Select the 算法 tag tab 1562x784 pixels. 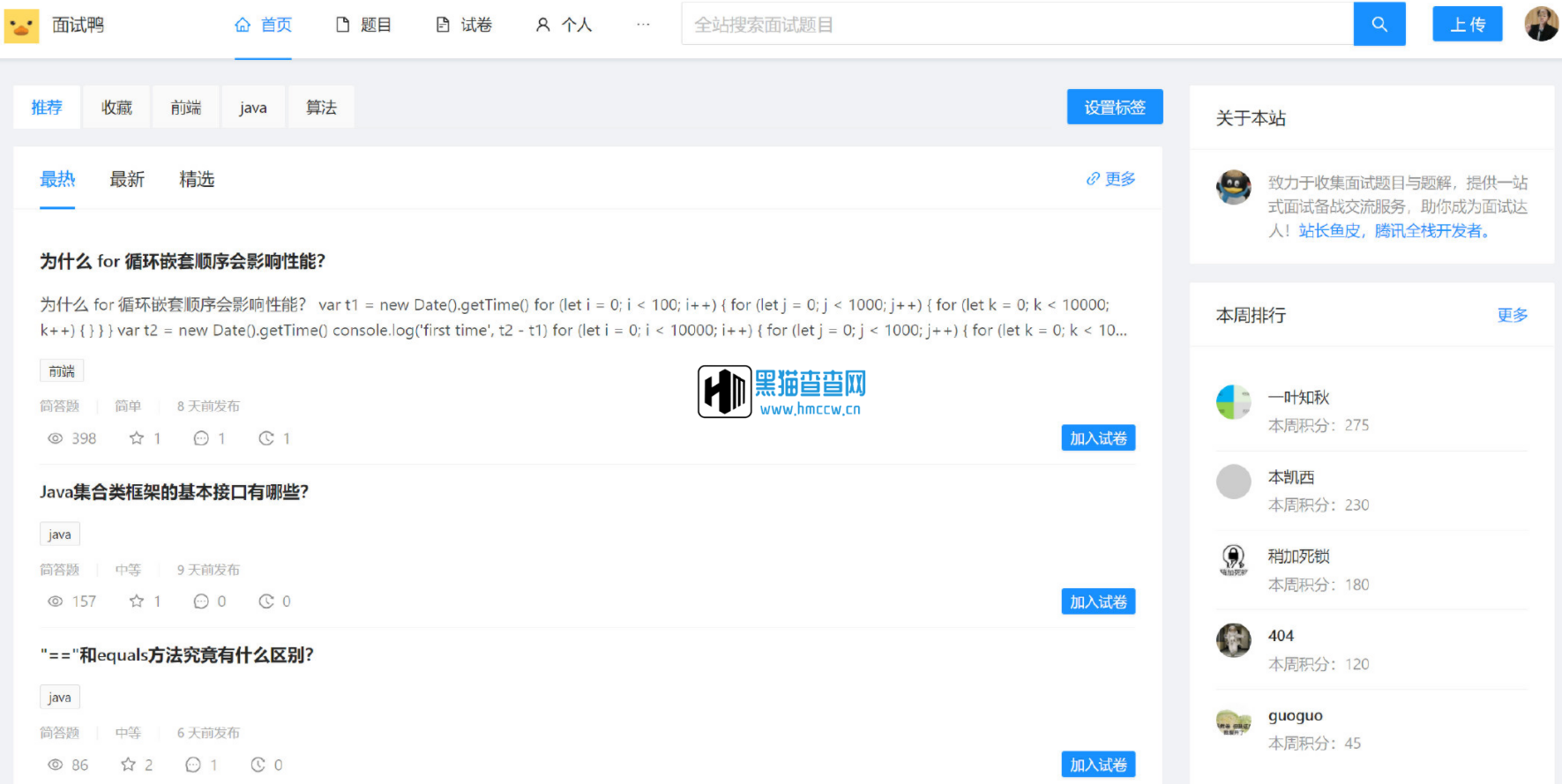pyautogui.click(x=321, y=108)
